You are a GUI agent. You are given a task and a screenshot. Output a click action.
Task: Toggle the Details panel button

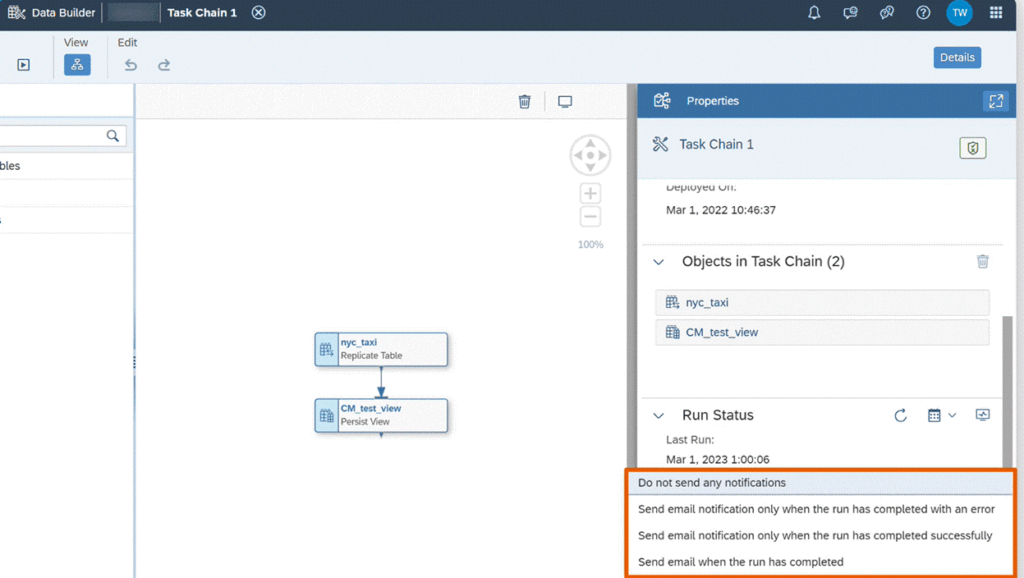pyautogui.click(x=957, y=57)
